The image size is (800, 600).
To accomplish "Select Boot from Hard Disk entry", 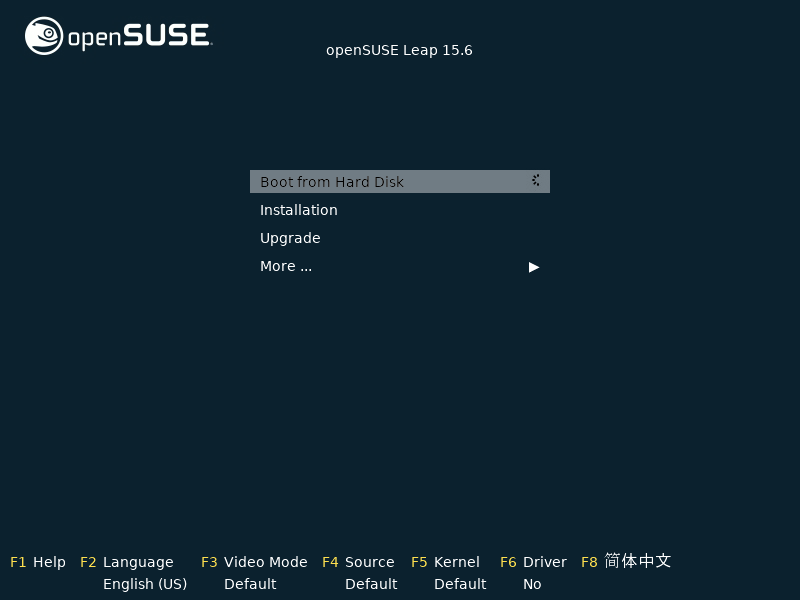I will click(399, 182).
